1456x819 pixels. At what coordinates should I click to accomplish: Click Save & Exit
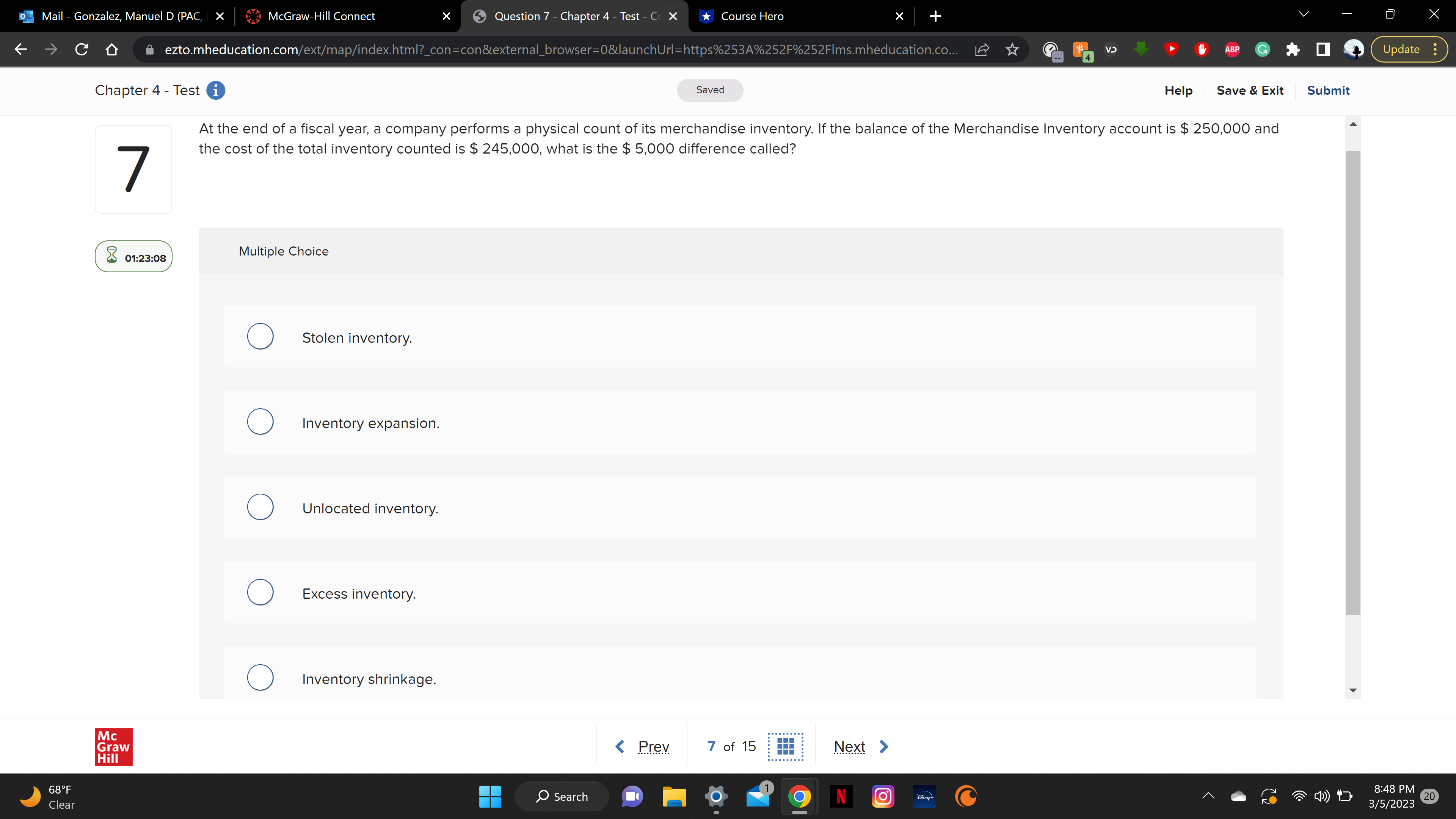(1250, 91)
